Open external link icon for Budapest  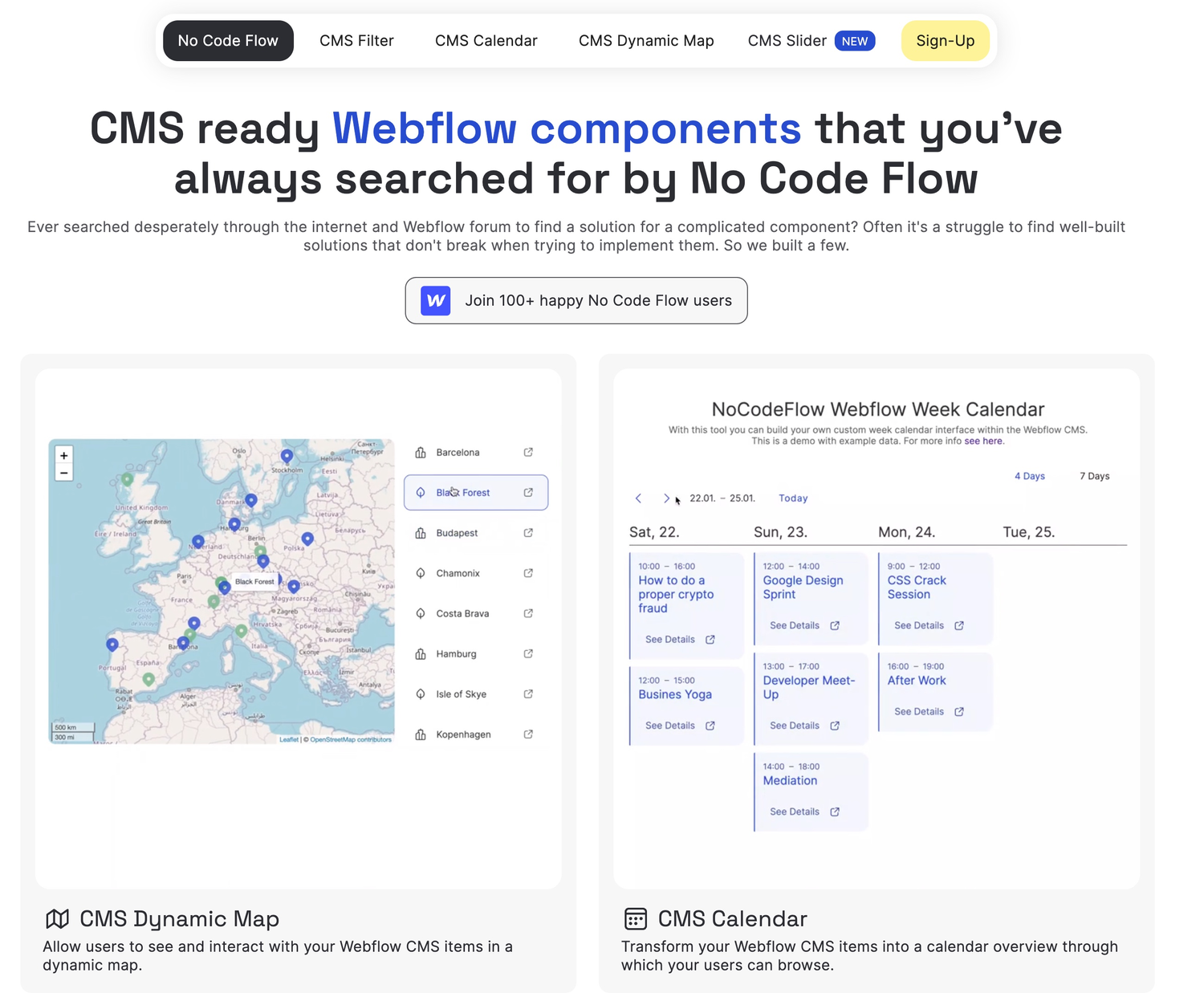pyautogui.click(x=528, y=533)
